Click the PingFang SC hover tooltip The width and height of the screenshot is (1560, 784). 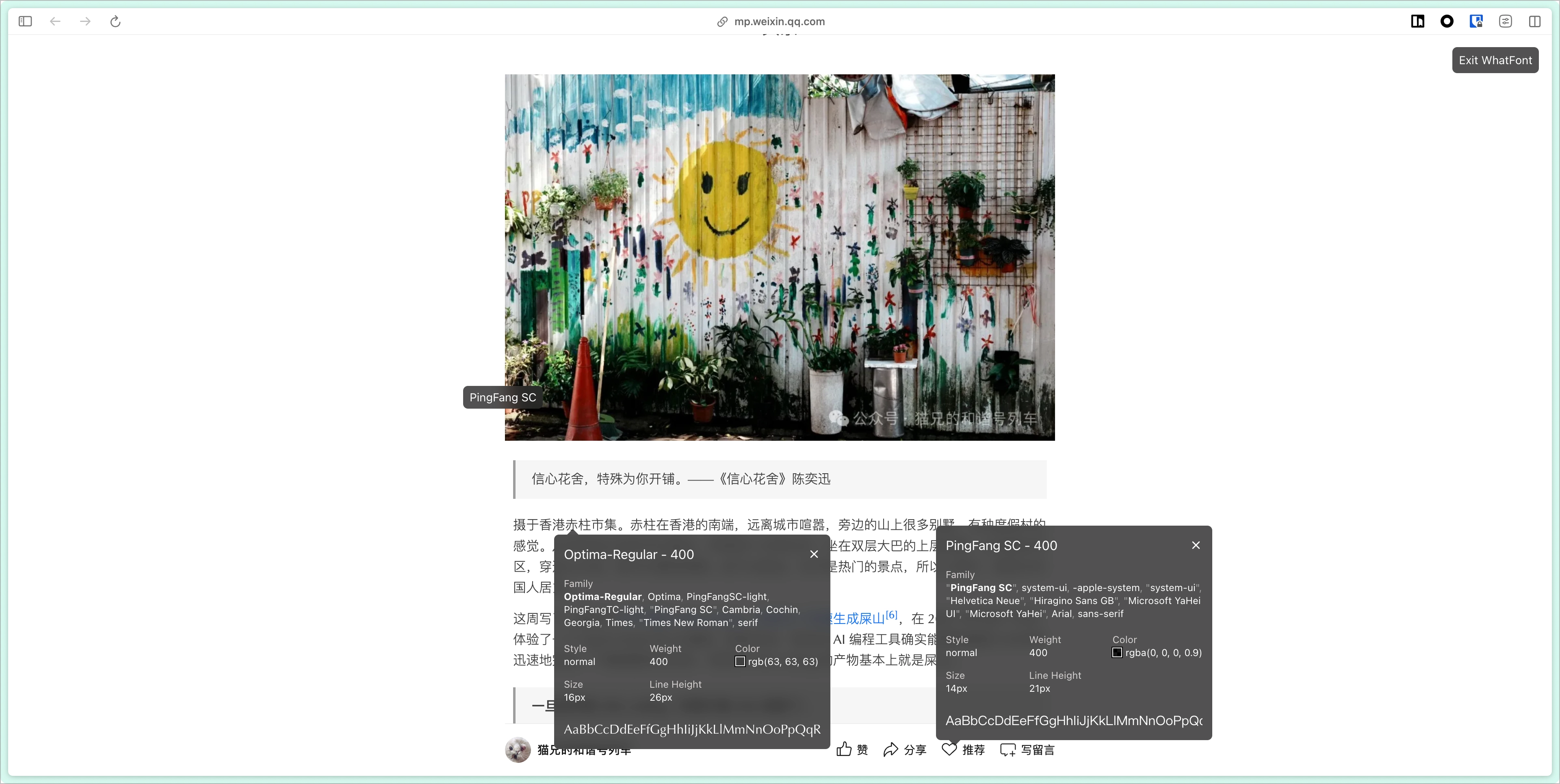[x=503, y=397]
